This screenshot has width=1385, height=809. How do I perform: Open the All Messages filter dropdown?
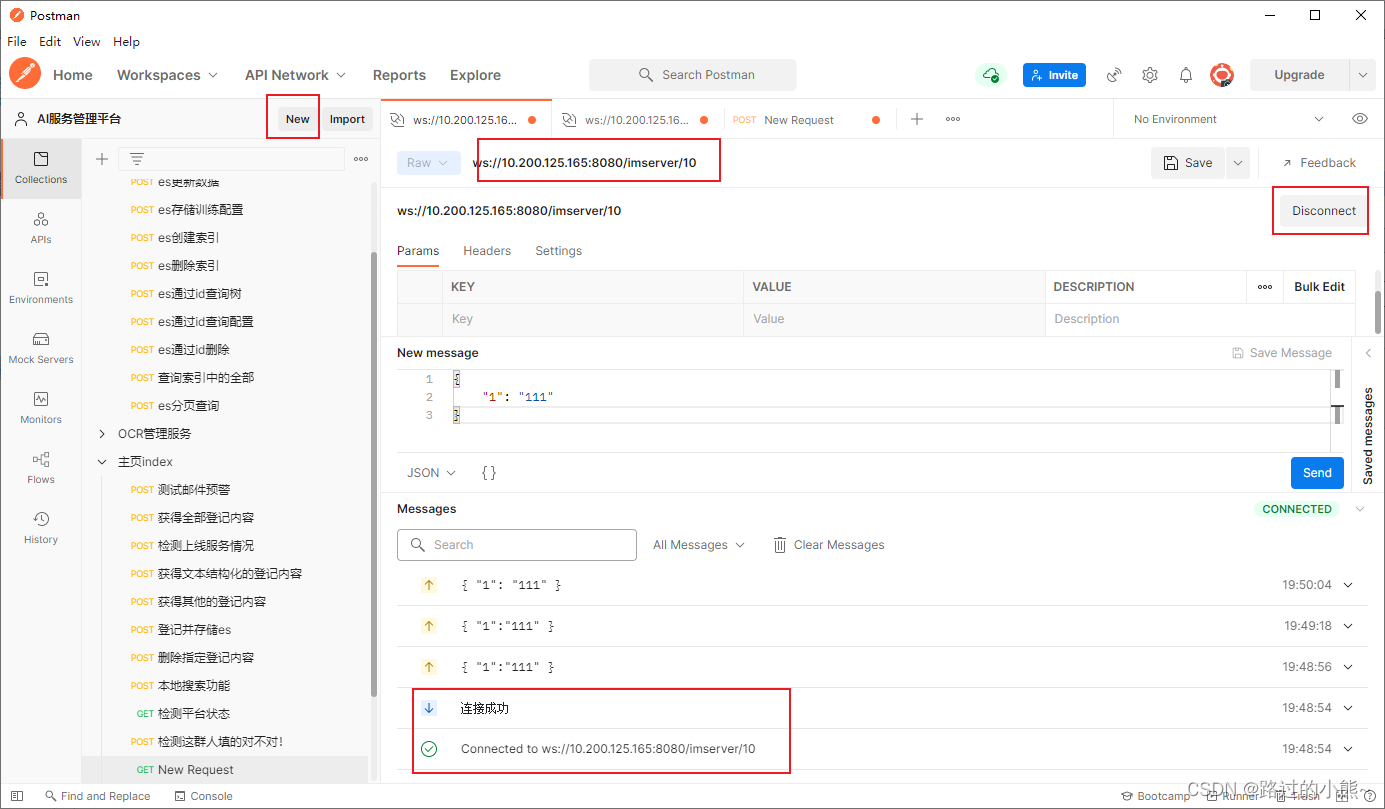(x=697, y=544)
